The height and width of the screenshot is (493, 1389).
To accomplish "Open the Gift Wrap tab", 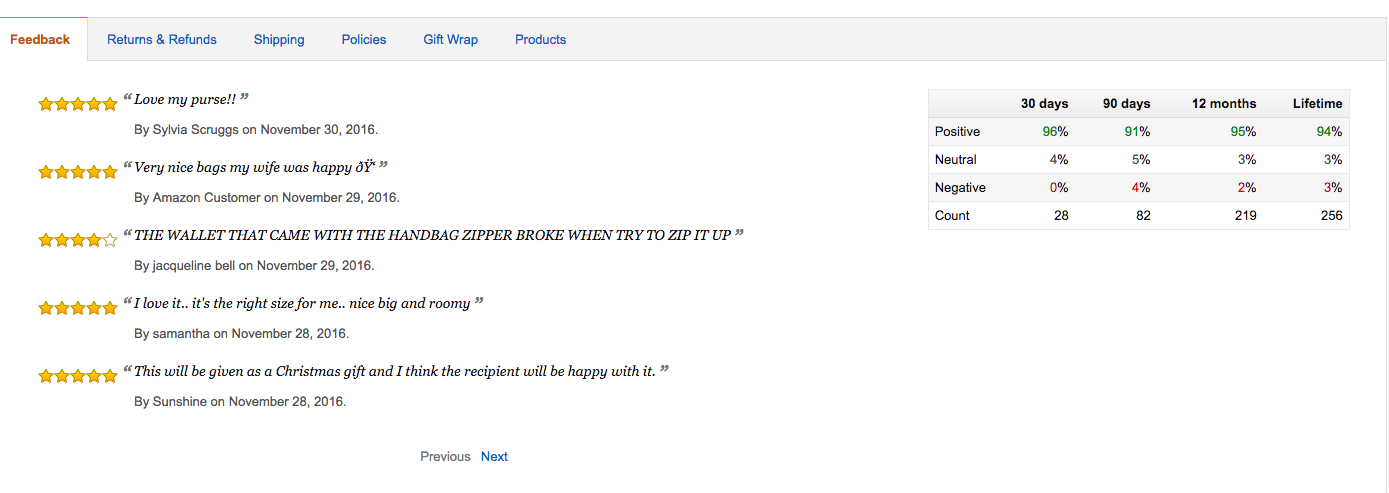I will pos(450,39).
